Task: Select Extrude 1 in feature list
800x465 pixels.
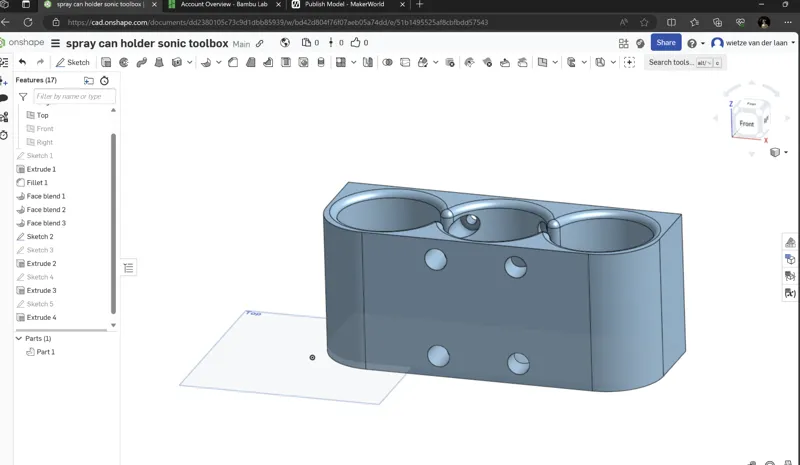Action: (41, 169)
